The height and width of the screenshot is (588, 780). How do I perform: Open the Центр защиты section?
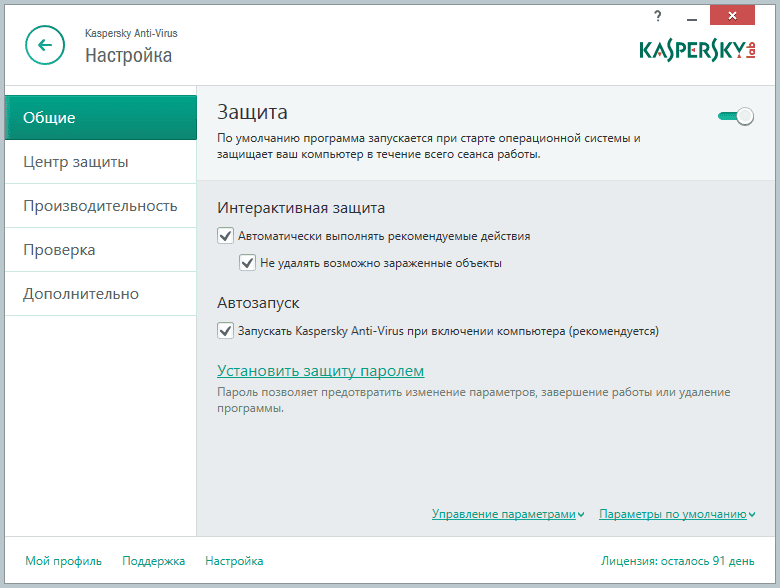click(x=101, y=162)
